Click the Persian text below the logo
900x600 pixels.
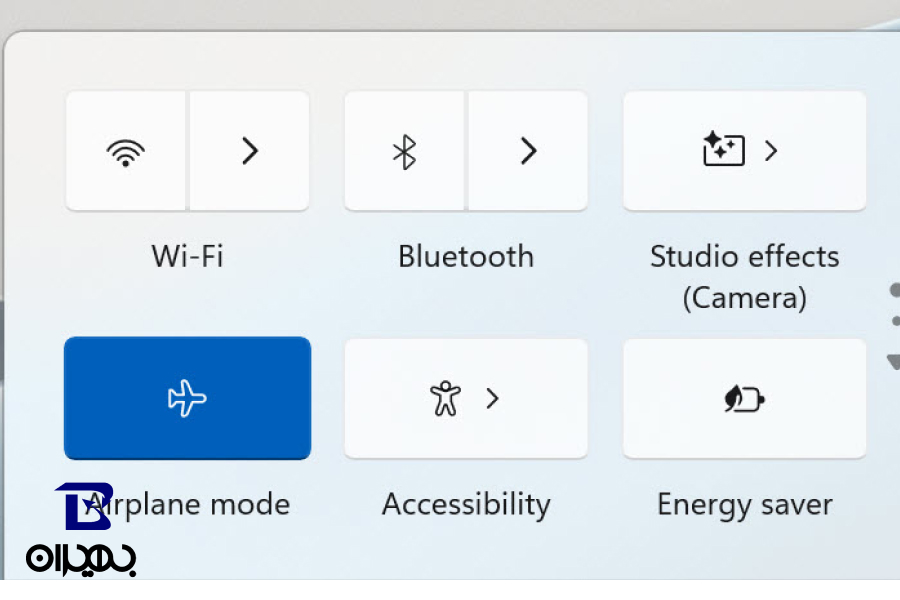[82, 557]
